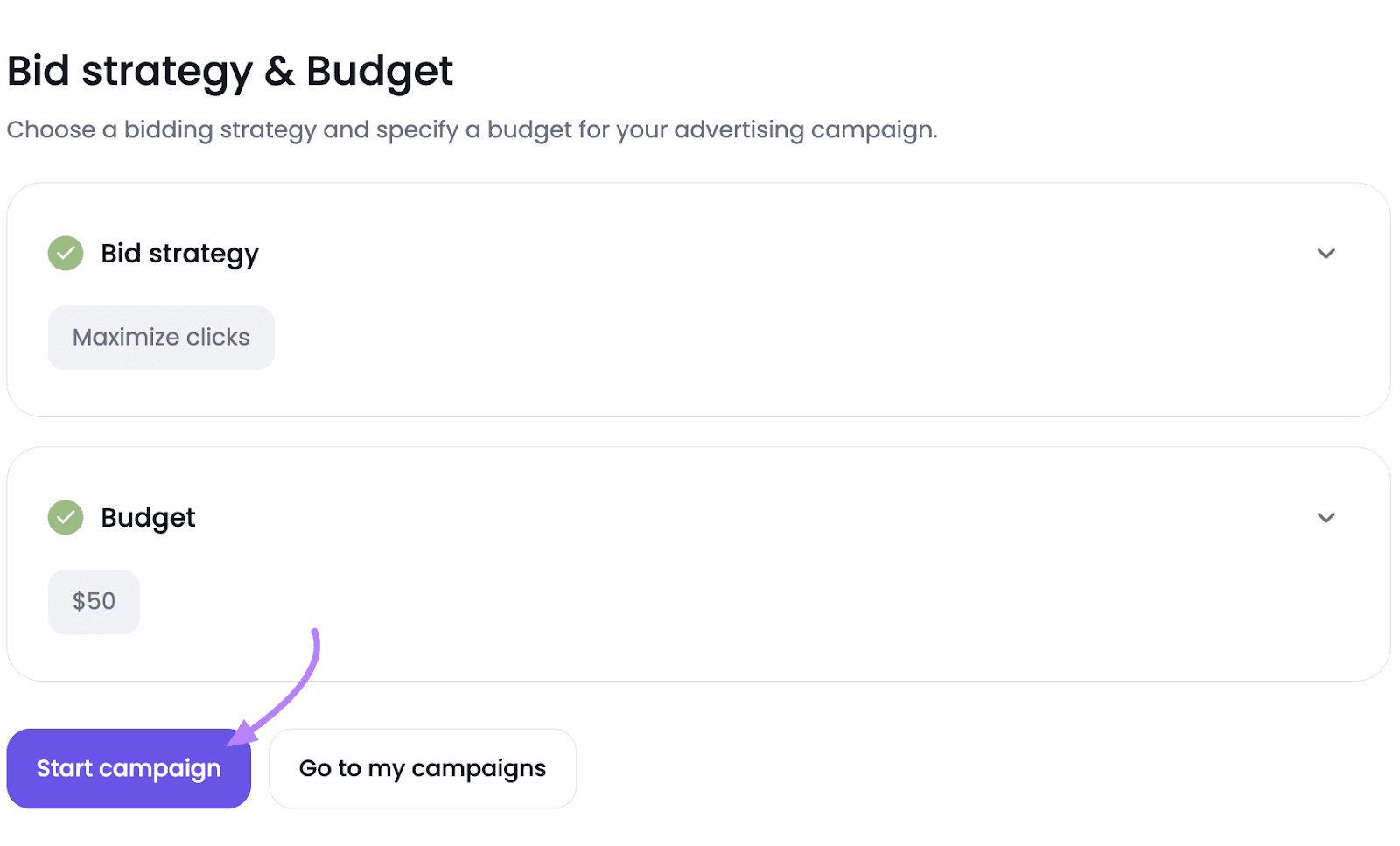Click the green checkmark beside Budget
Screen dimensions: 1400x846
tap(65, 517)
